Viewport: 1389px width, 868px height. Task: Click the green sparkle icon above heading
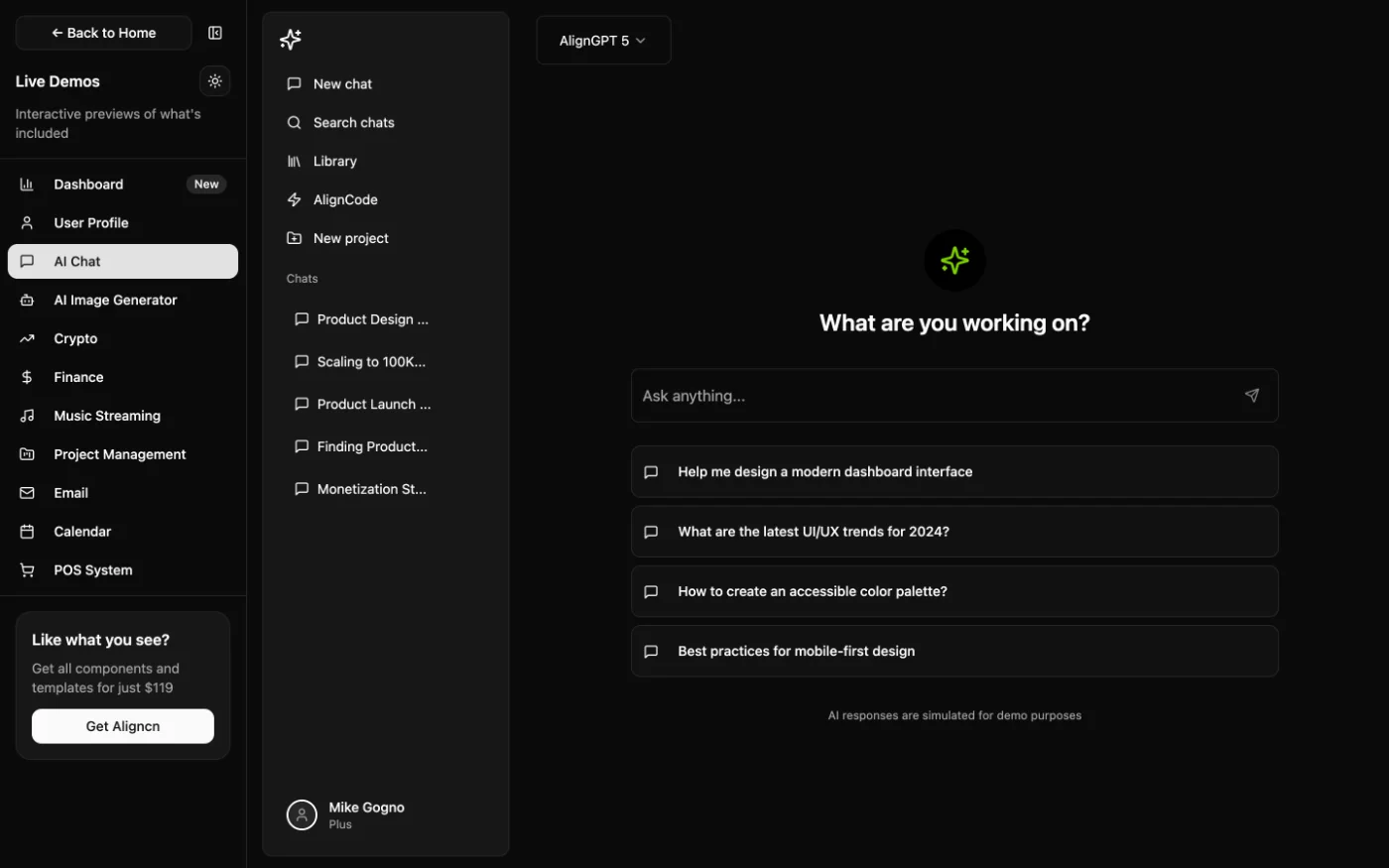coord(954,261)
